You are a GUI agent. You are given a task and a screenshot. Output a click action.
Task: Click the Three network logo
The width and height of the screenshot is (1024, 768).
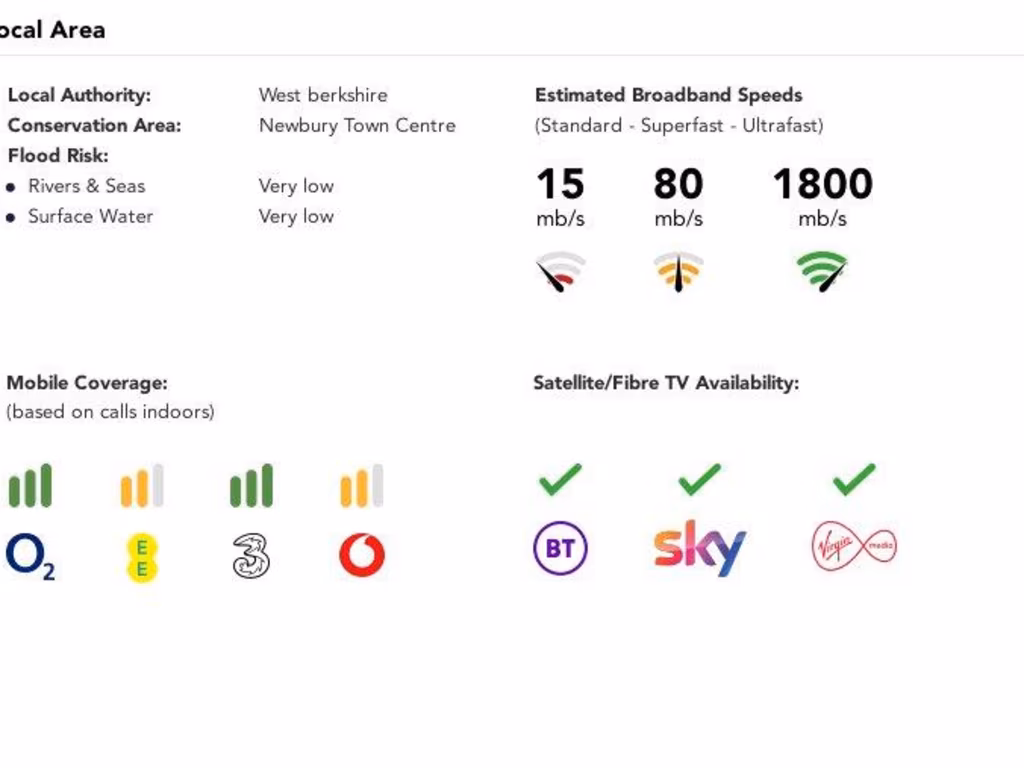tap(251, 556)
